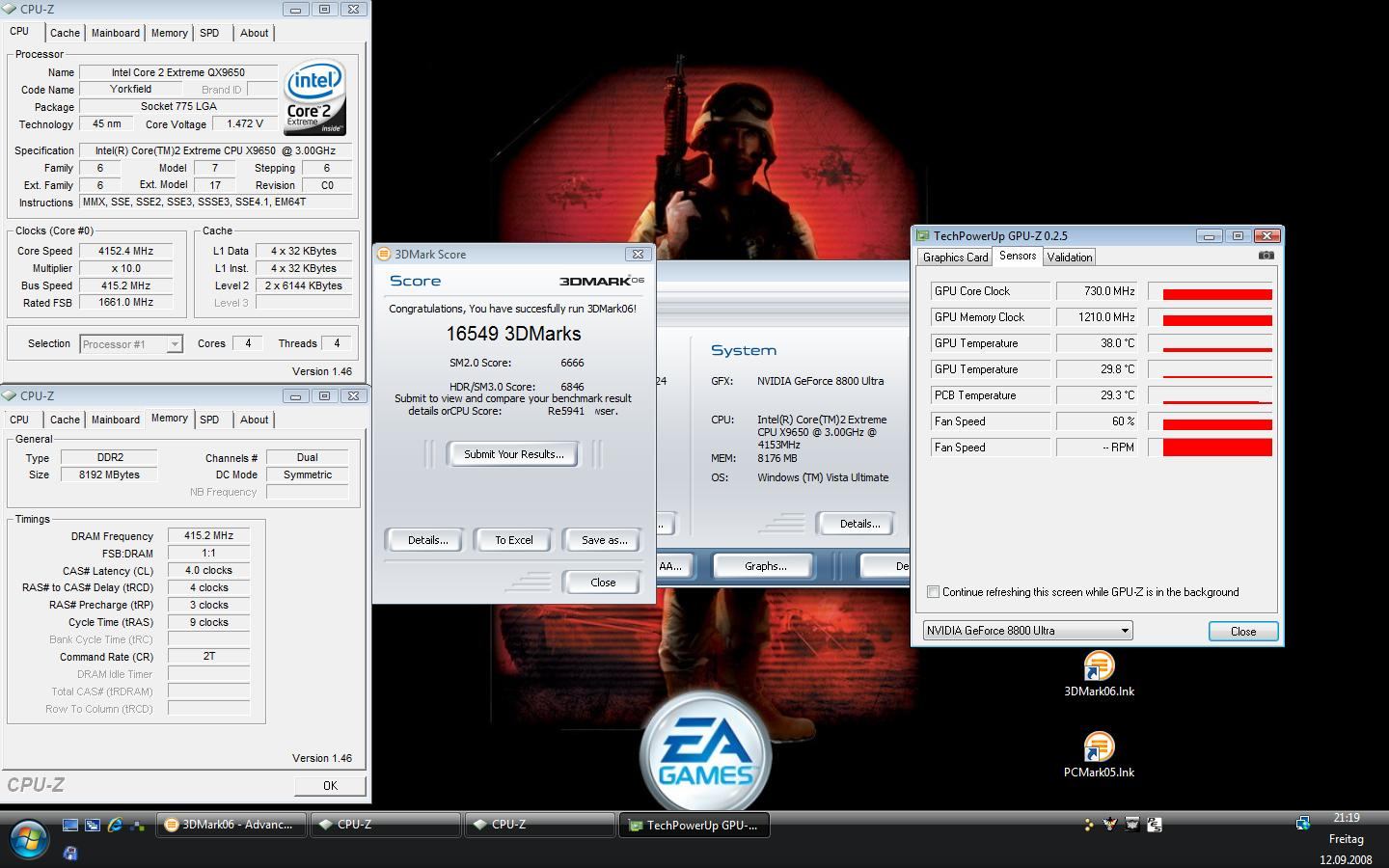
Task: Click the Close button in GPU-Z
Action: [1242, 632]
